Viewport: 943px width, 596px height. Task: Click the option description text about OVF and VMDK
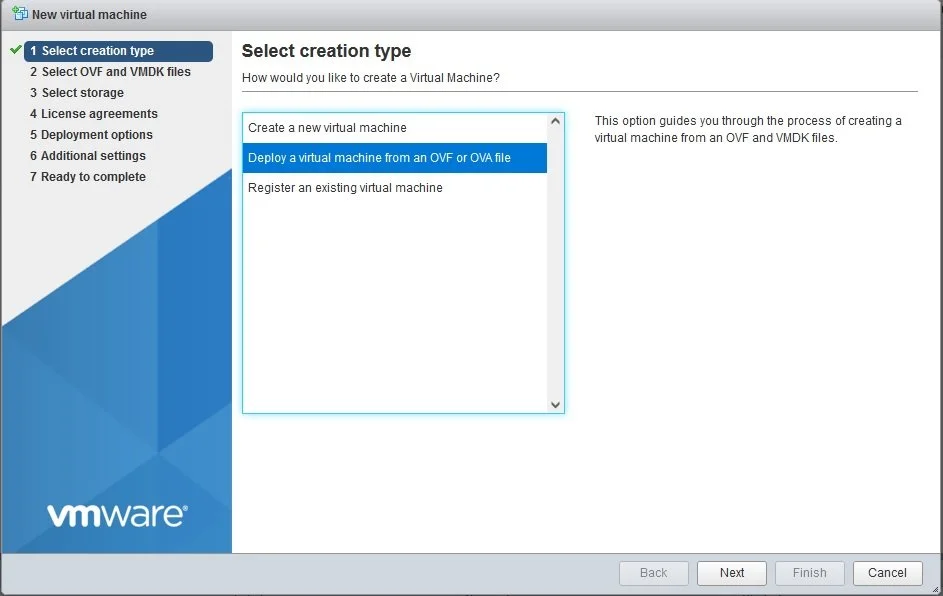pyautogui.click(x=748, y=129)
